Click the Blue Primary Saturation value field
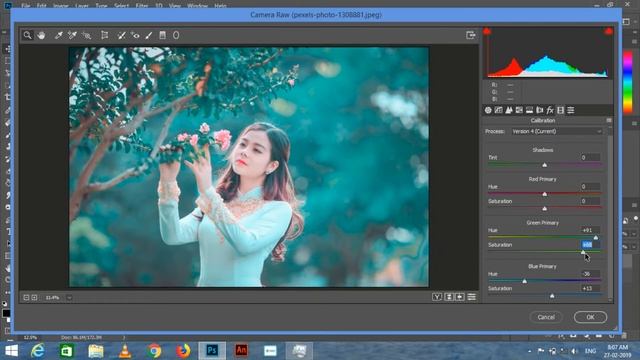 590,289
